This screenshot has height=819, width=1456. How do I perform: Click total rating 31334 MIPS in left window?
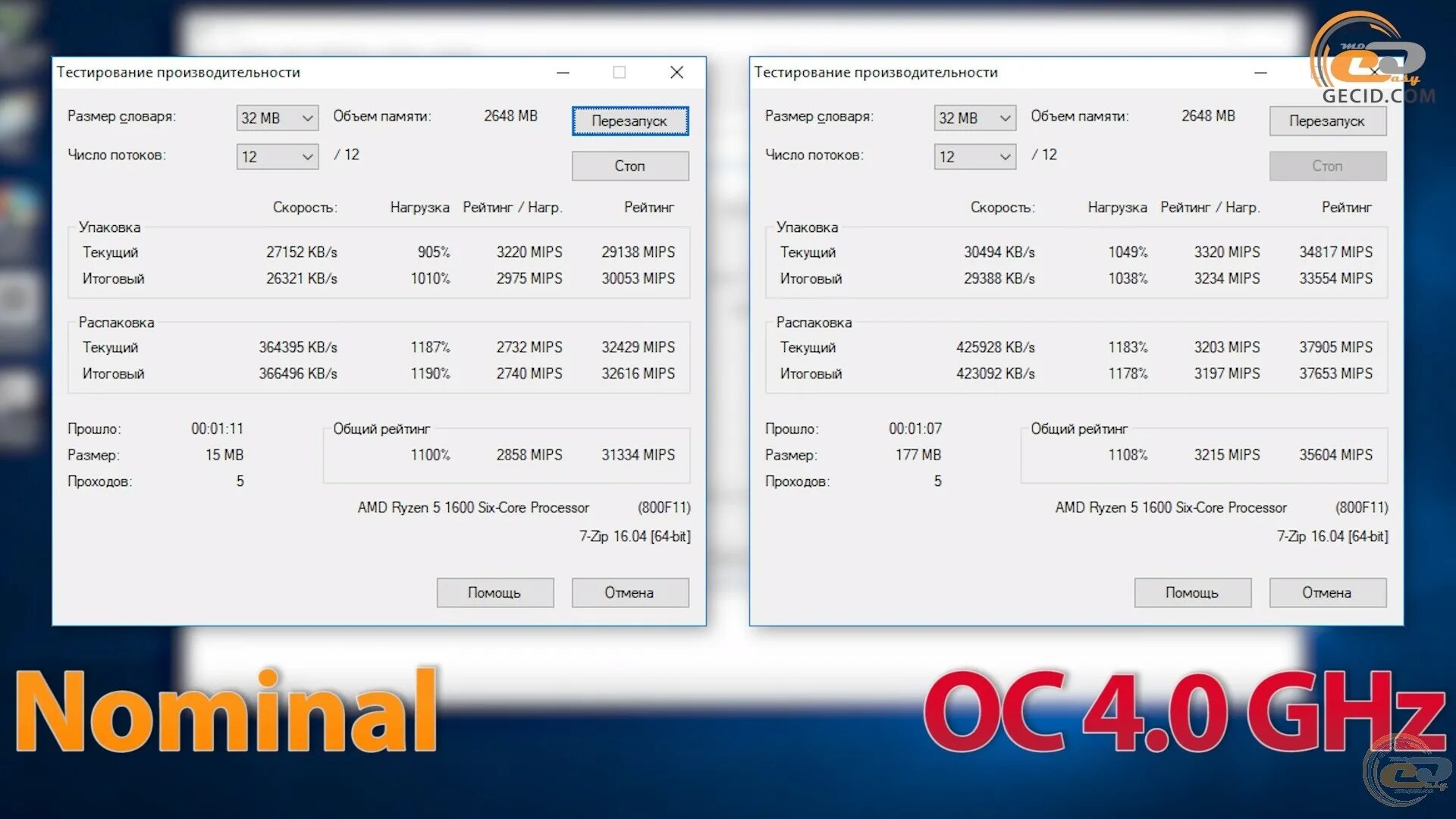(x=638, y=454)
